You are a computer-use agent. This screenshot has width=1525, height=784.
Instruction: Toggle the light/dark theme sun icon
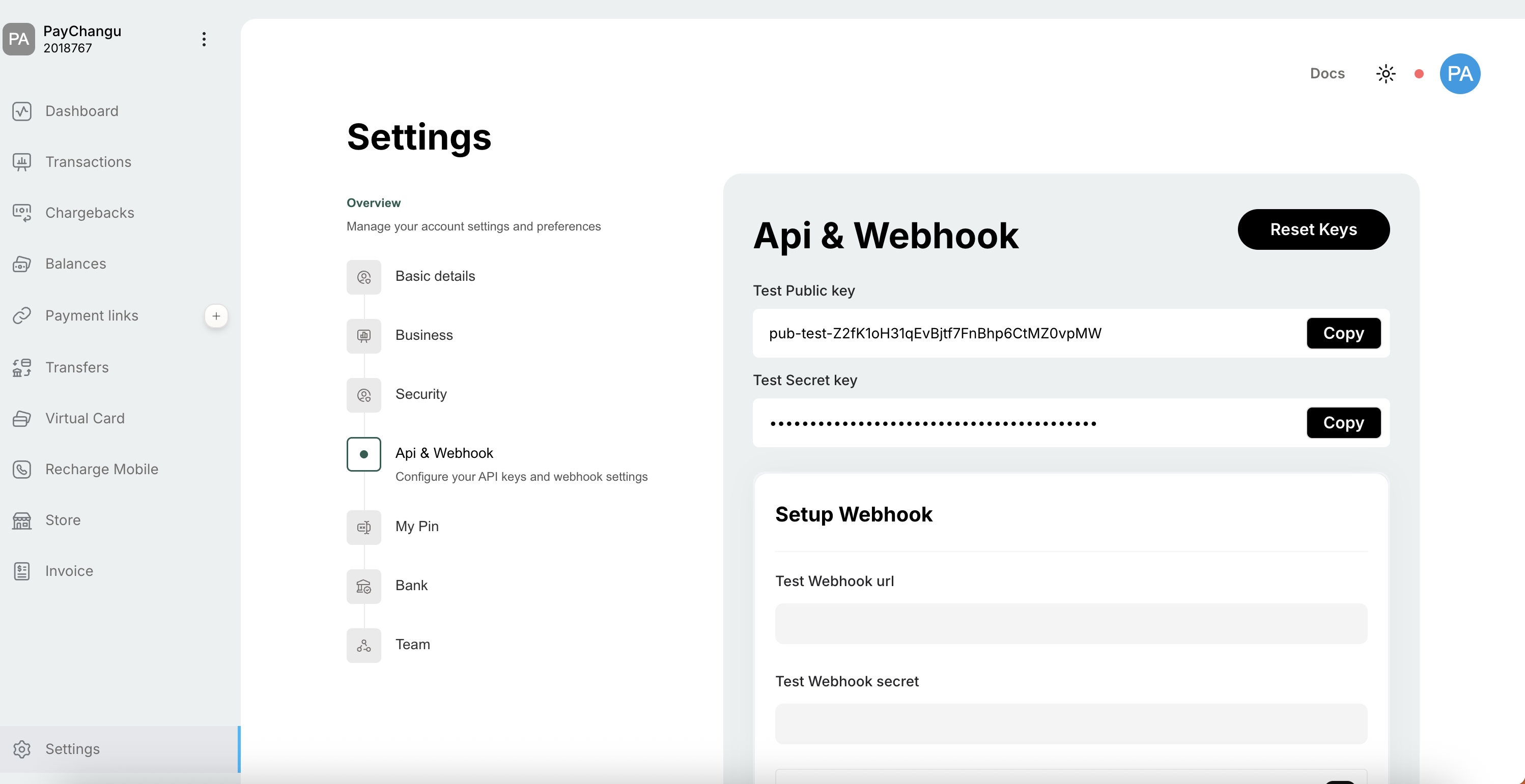(1386, 74)
